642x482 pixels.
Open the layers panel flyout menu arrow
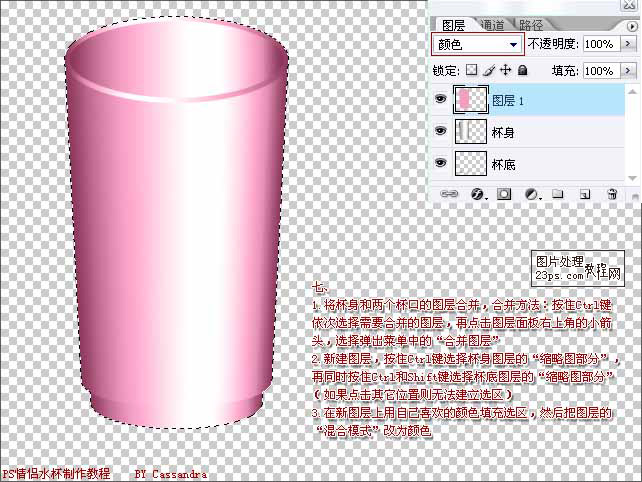[x=632, y=27]
